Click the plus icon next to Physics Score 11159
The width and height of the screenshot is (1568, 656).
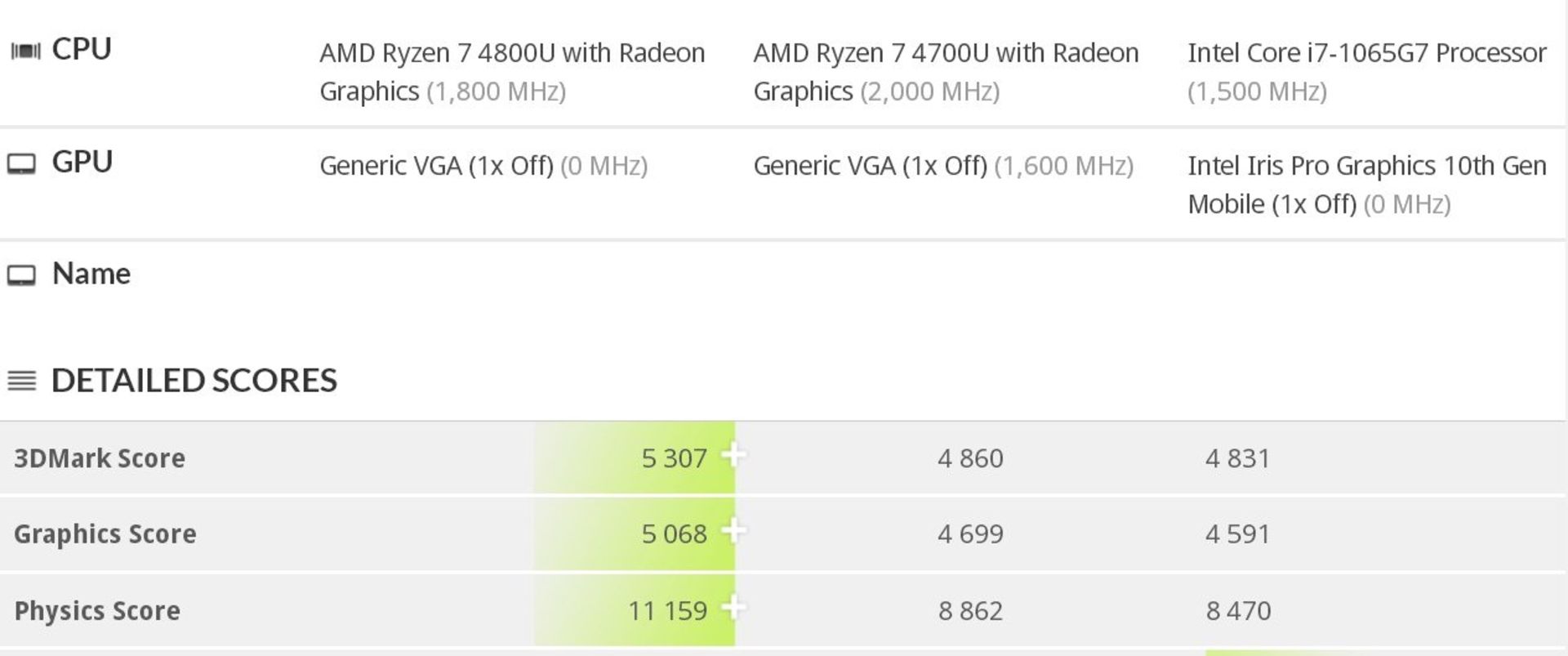tap(736, 610)
